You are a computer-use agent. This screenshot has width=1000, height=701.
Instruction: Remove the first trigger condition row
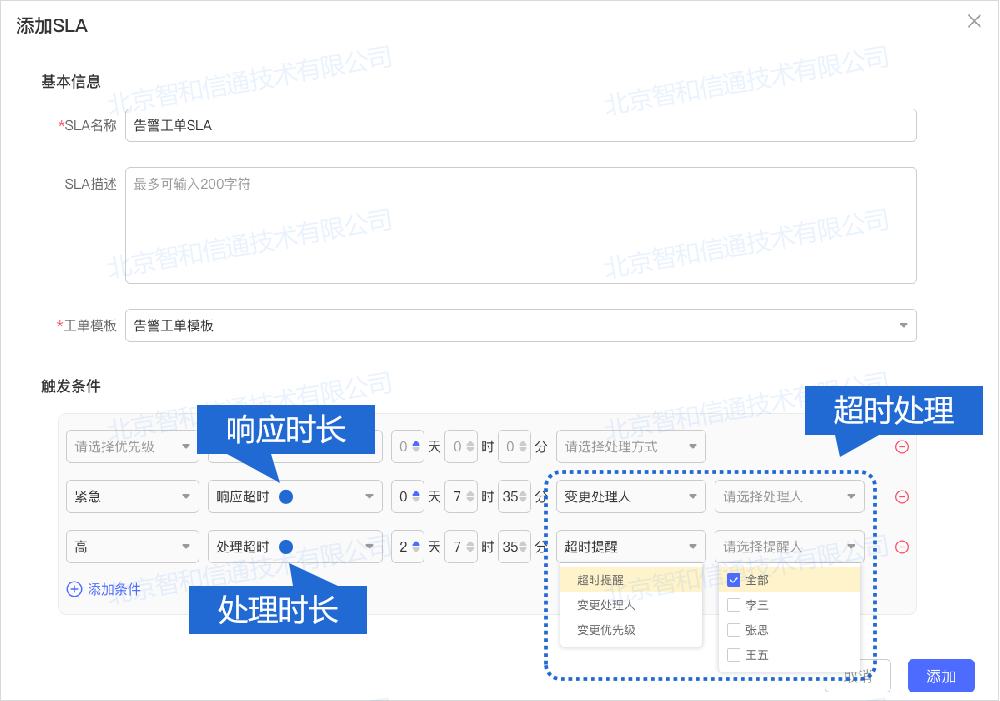coord(901,446)
